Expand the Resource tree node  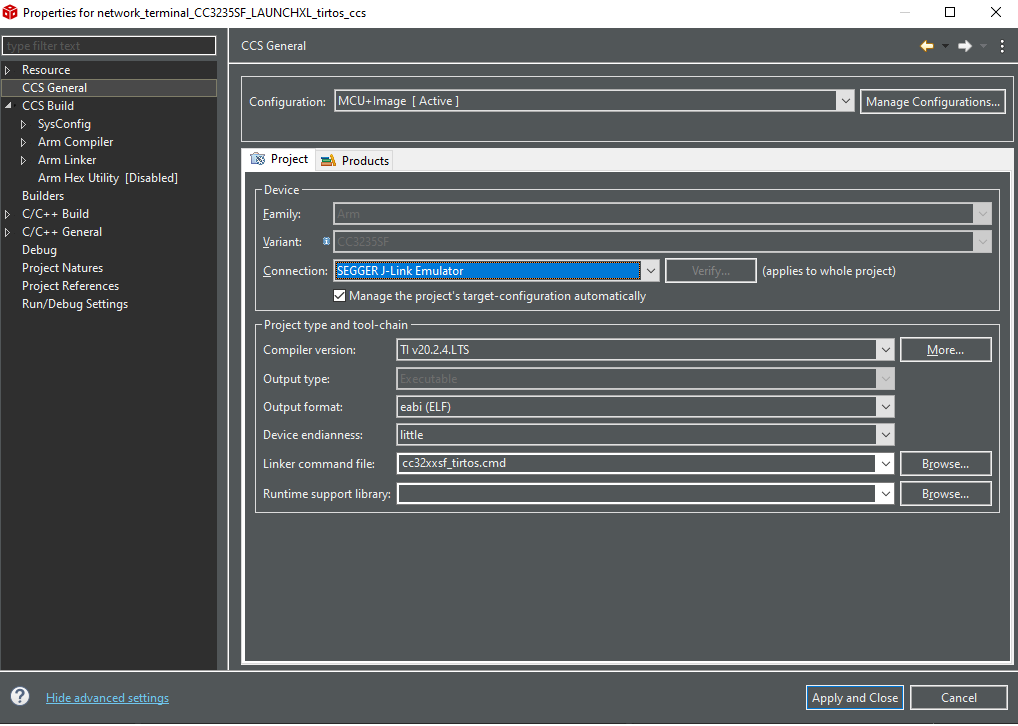(8, 69)
